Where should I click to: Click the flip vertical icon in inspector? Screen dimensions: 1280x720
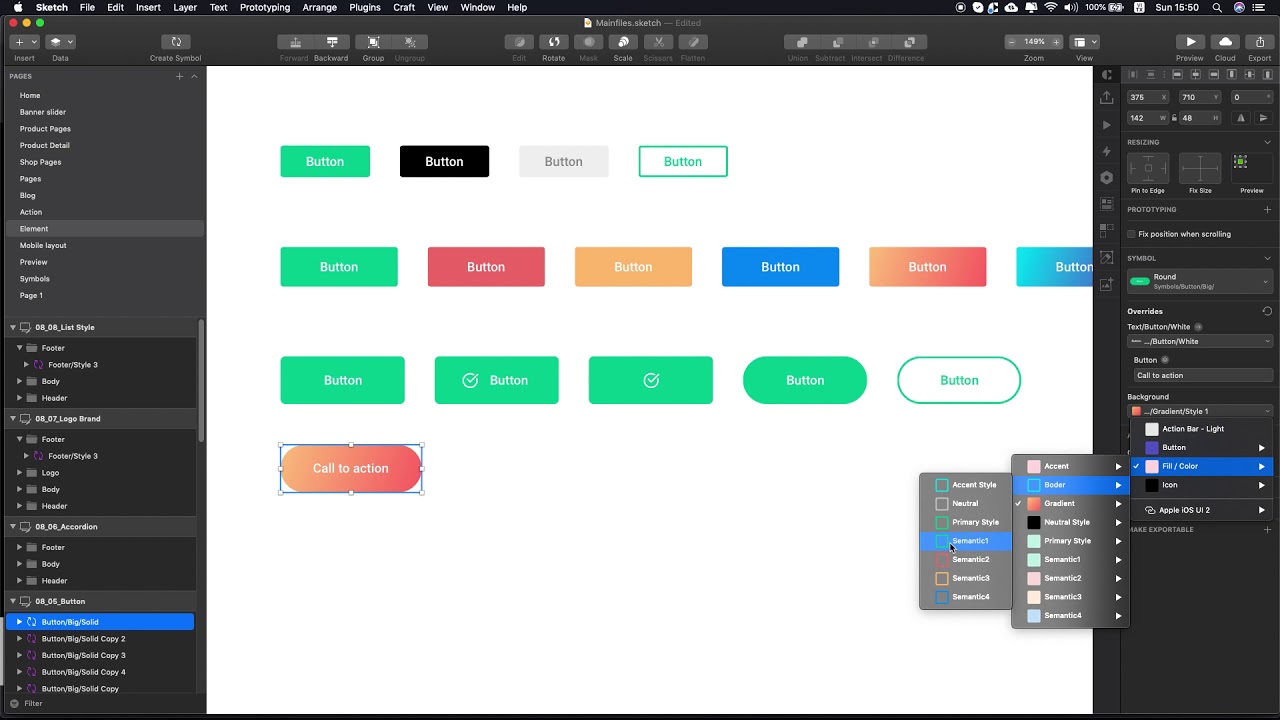point(1264,118)
